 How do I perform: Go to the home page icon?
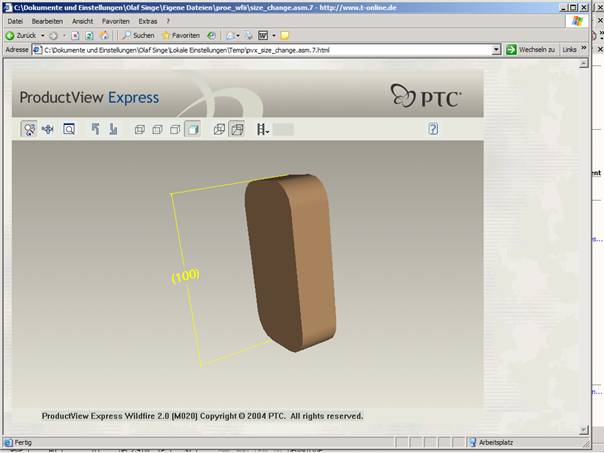(x=104, y=36)
